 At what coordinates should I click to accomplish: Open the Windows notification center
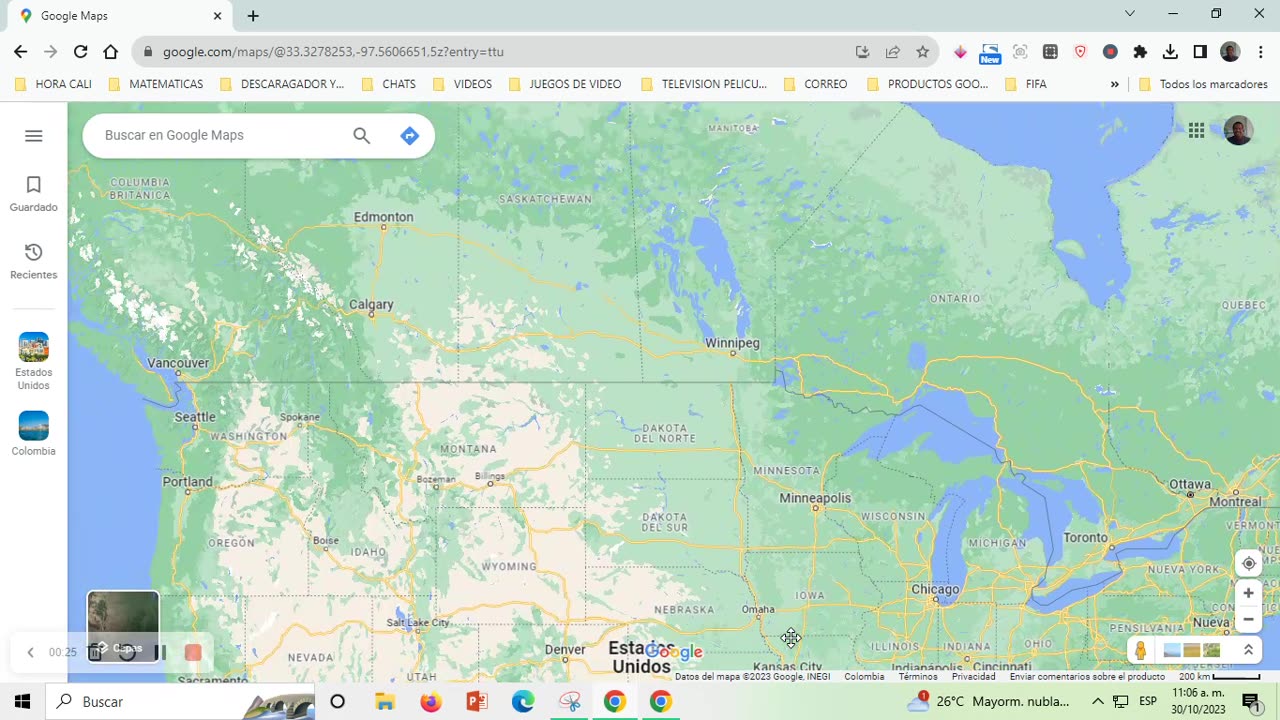(1250, 702)
